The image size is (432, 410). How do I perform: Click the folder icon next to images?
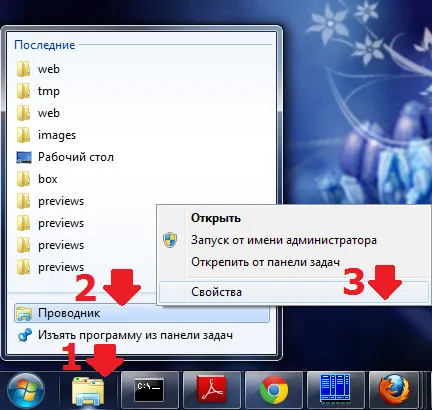[24, 135]
